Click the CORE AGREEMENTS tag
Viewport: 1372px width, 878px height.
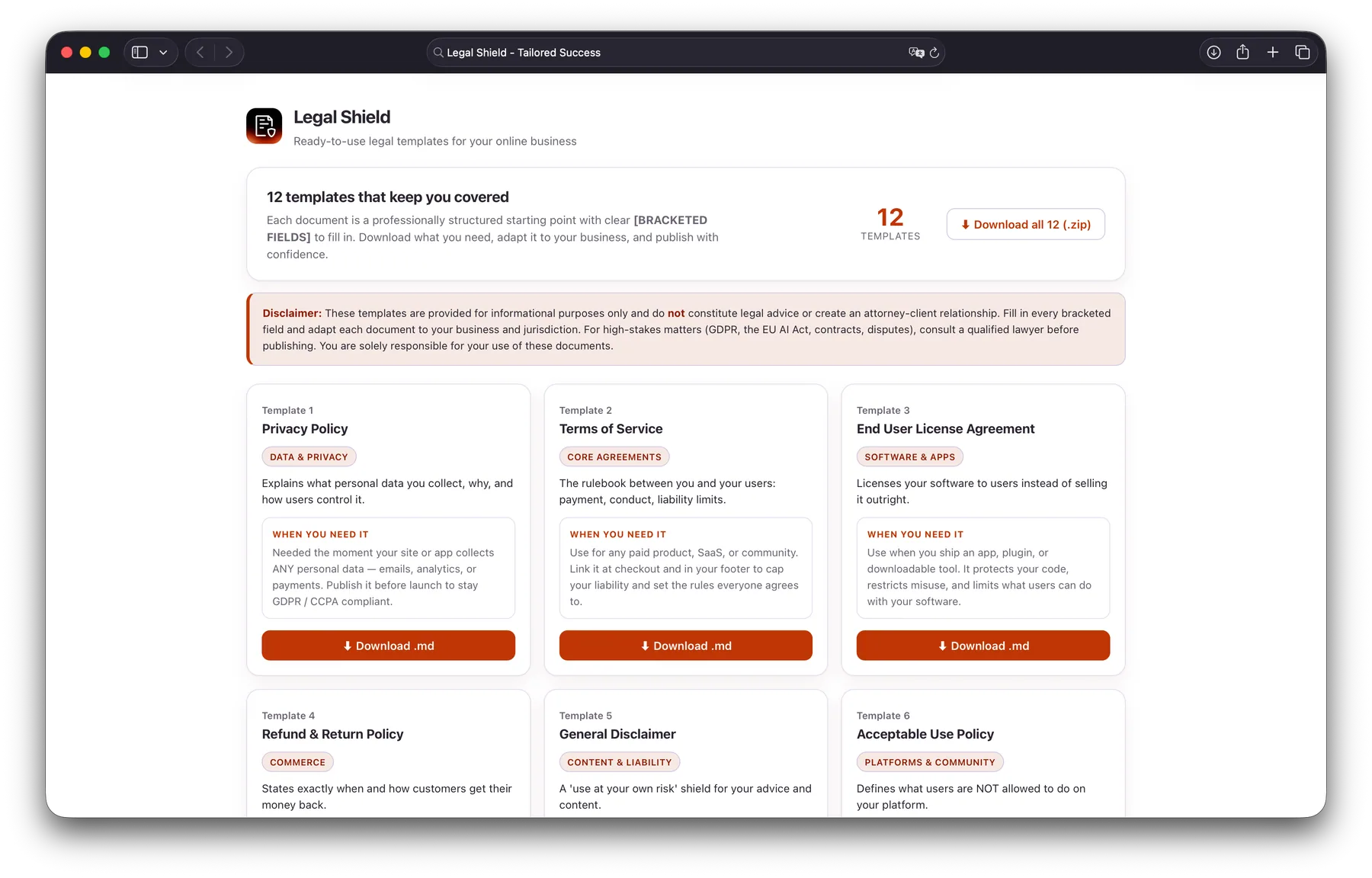614,457
